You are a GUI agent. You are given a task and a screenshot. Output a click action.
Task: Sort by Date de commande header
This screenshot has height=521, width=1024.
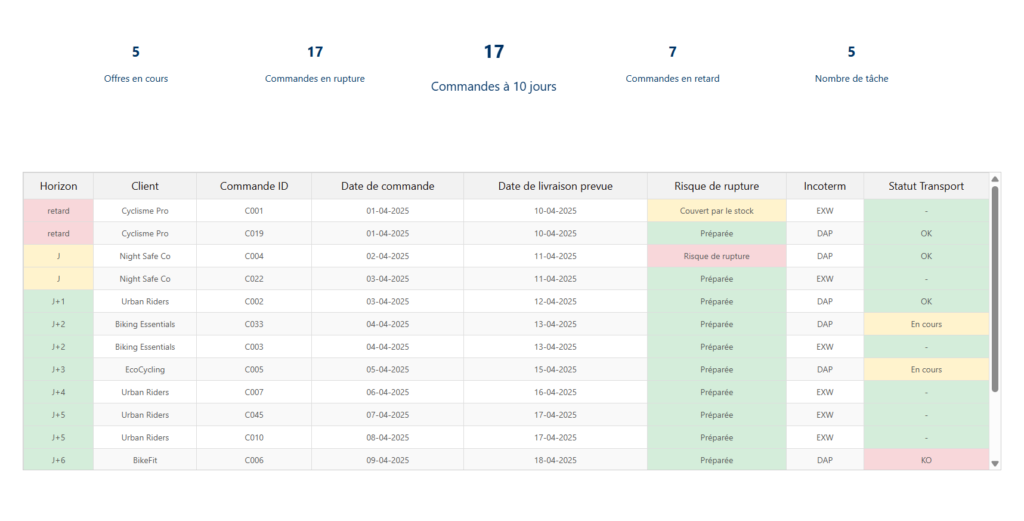[x=387, y=186]
